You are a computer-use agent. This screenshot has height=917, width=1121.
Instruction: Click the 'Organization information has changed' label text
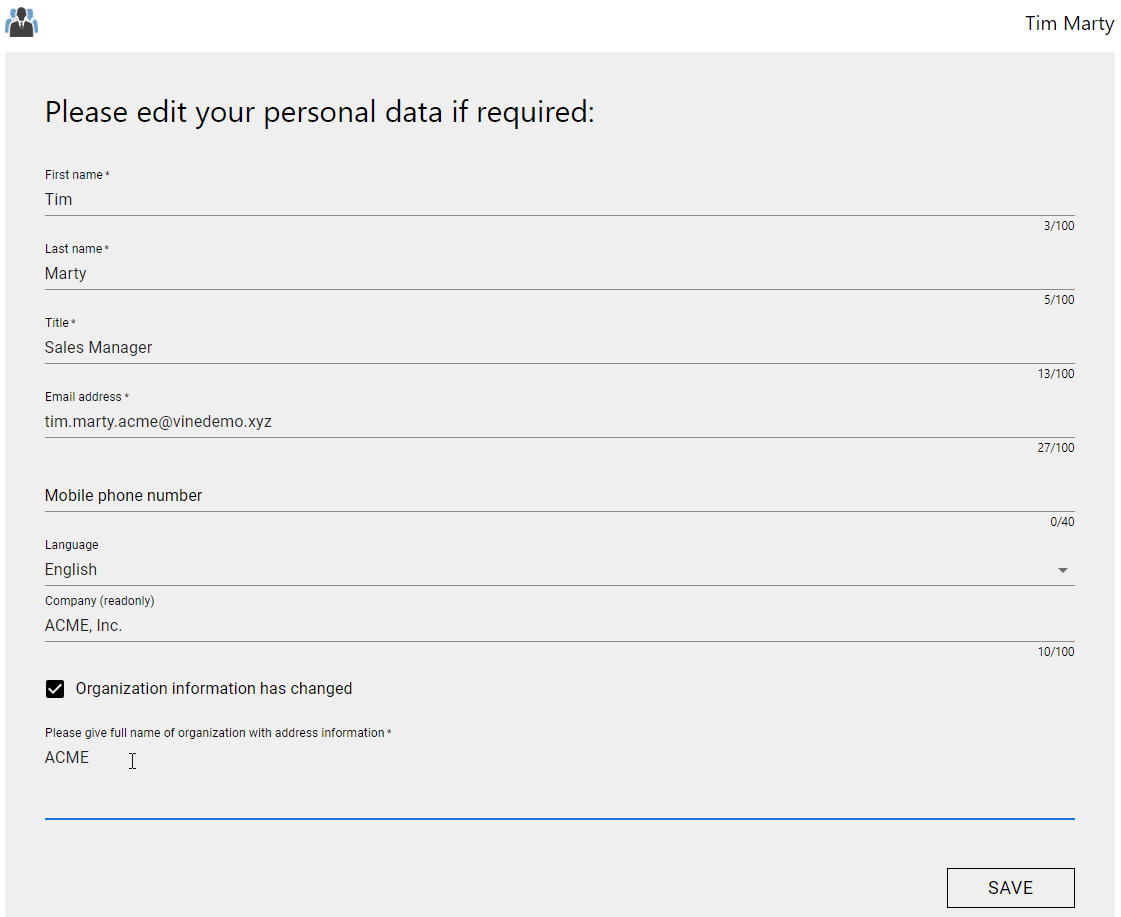(x=214, y=689)
